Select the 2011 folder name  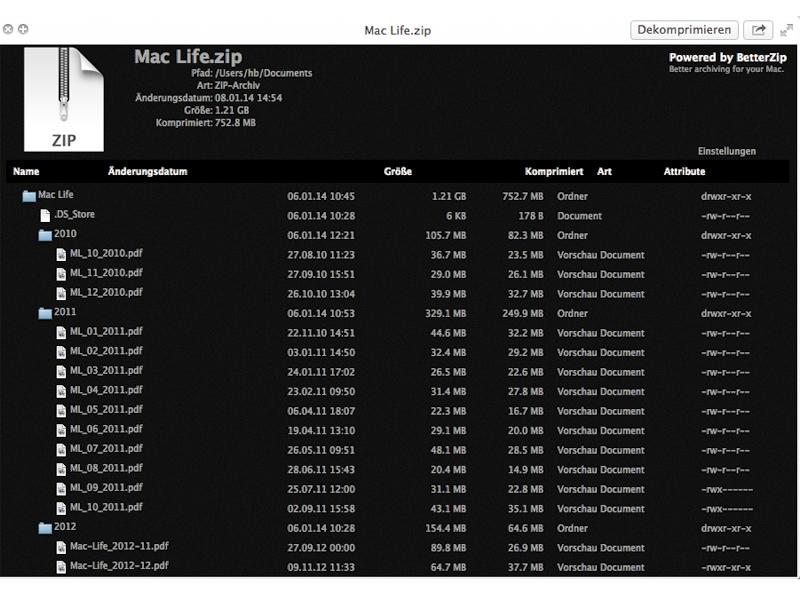click(65, 312)
